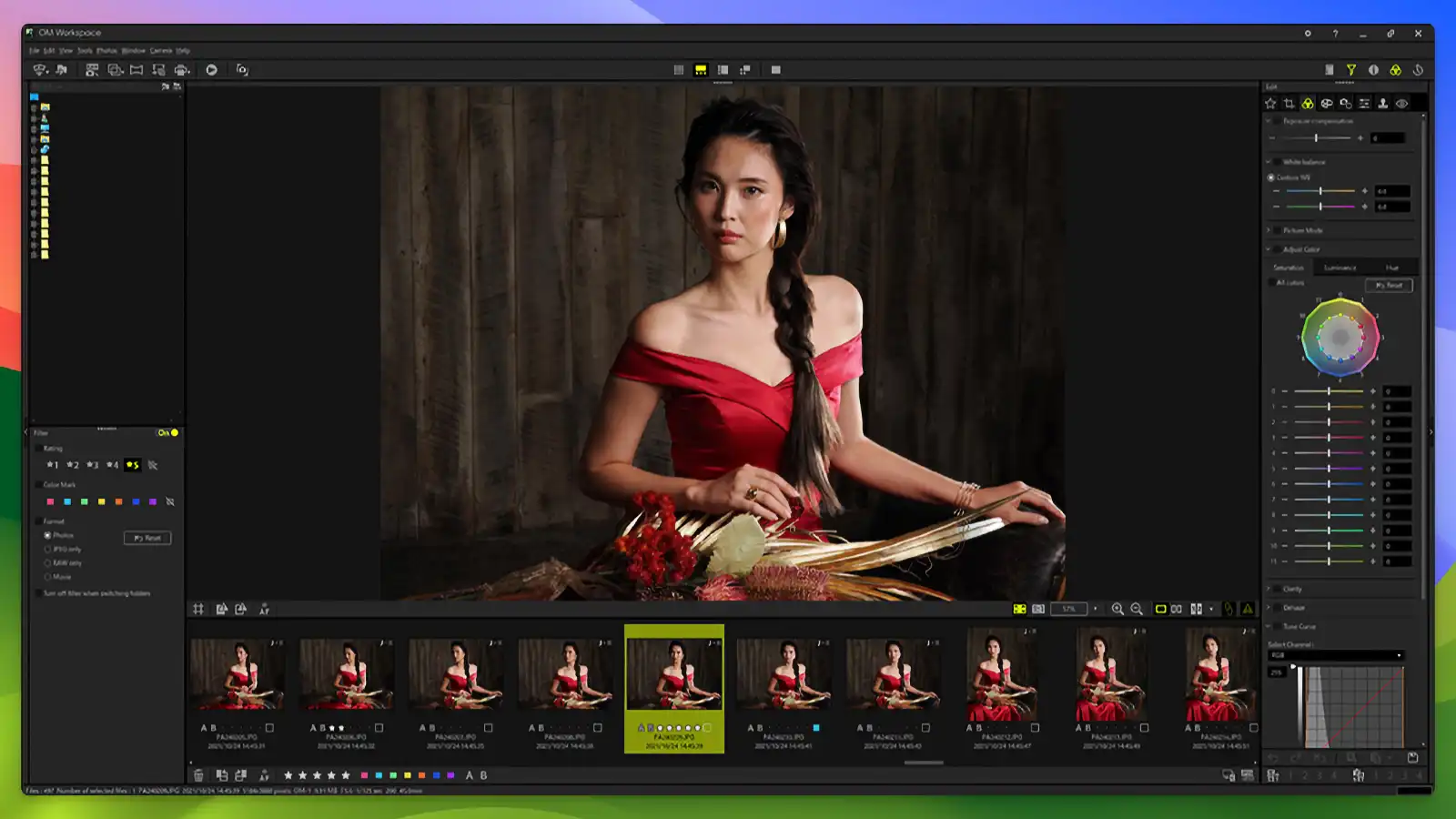Select the stamp retouch tool icon

(x=1384, y=102)
